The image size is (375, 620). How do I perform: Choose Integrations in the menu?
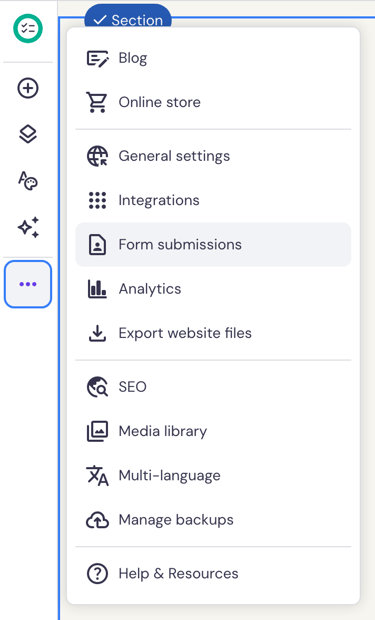point(213,200)
